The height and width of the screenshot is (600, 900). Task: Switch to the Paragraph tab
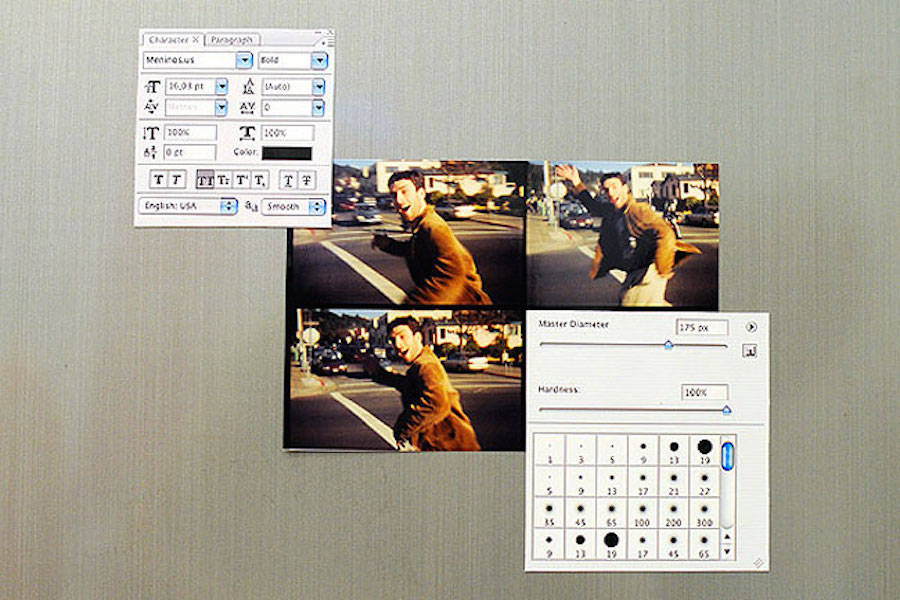click(234, 40)
